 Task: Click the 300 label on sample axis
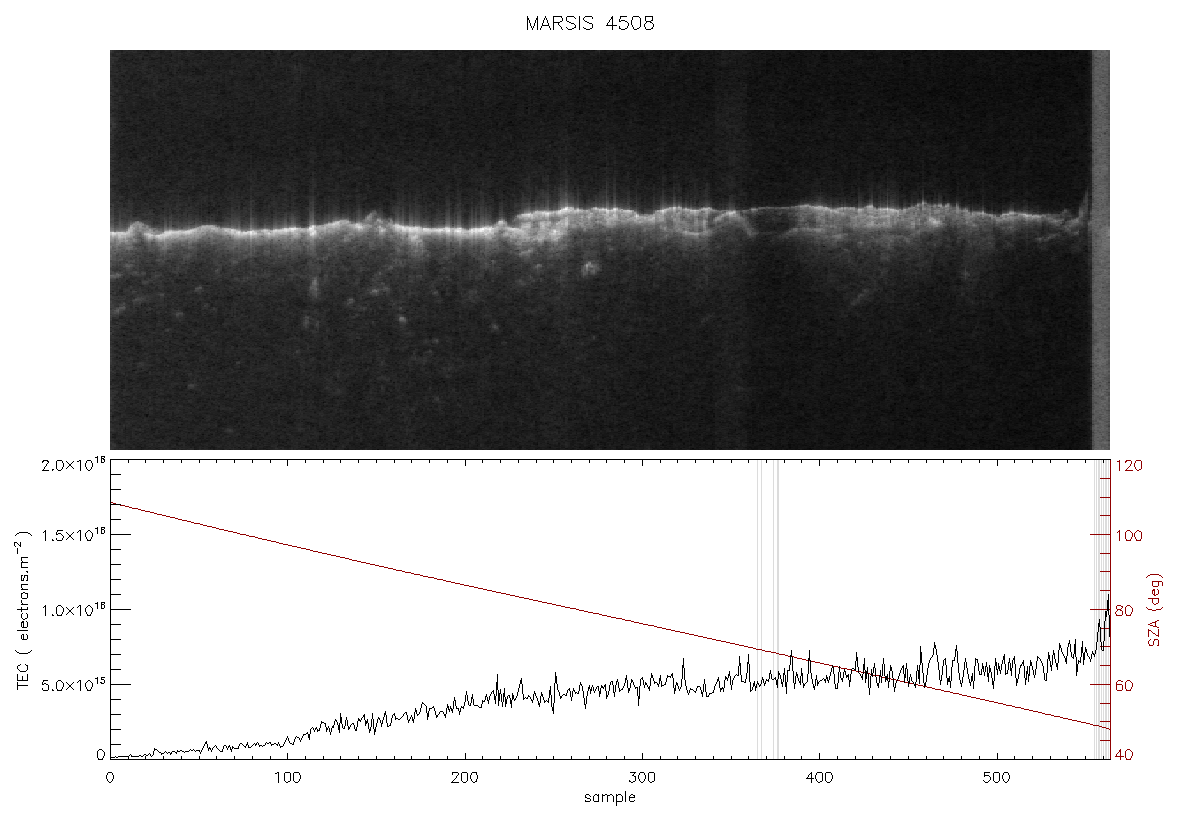pyautogui.click(x=642, y=777)
